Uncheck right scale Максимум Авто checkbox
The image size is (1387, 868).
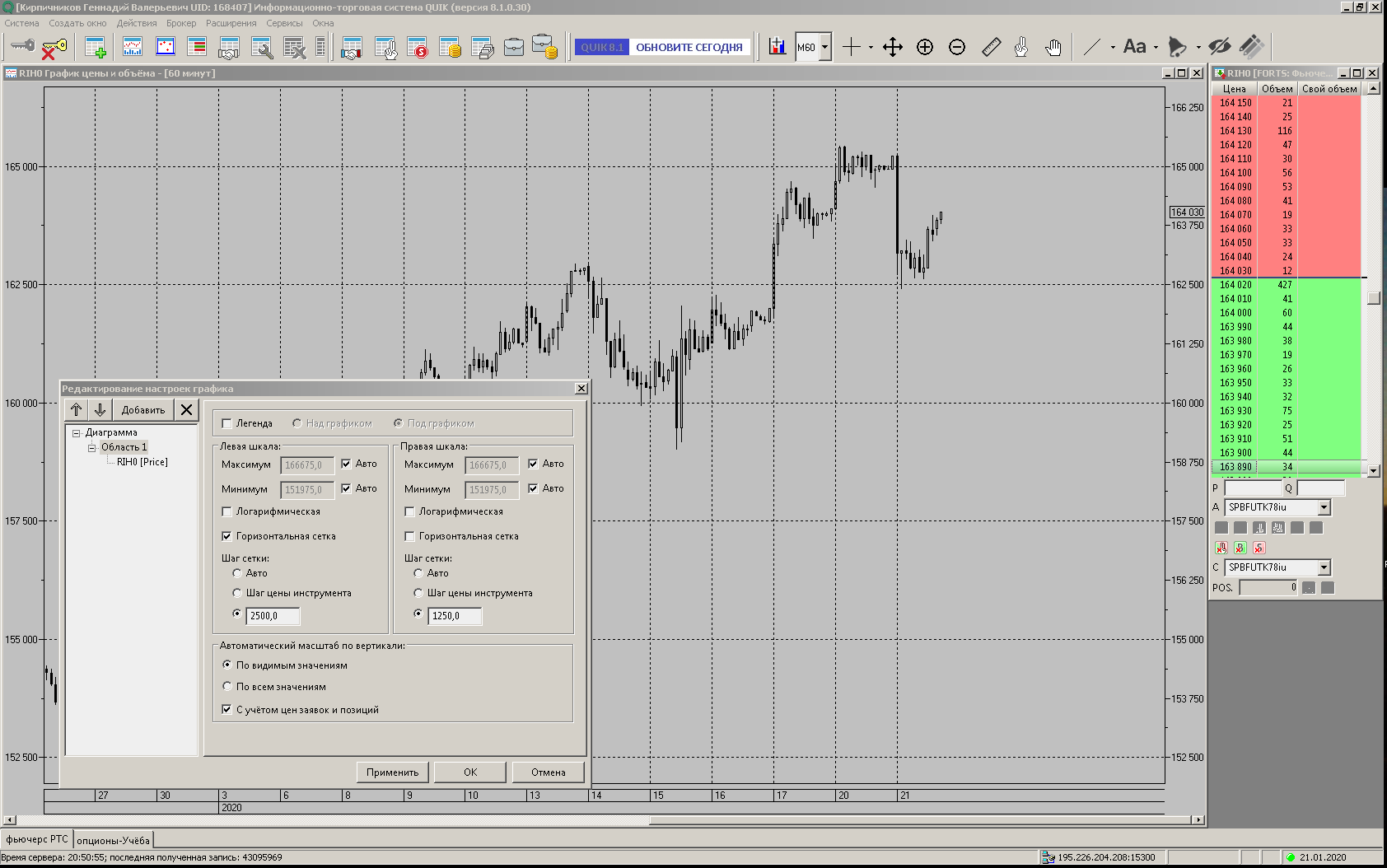(x=533, y=464)
